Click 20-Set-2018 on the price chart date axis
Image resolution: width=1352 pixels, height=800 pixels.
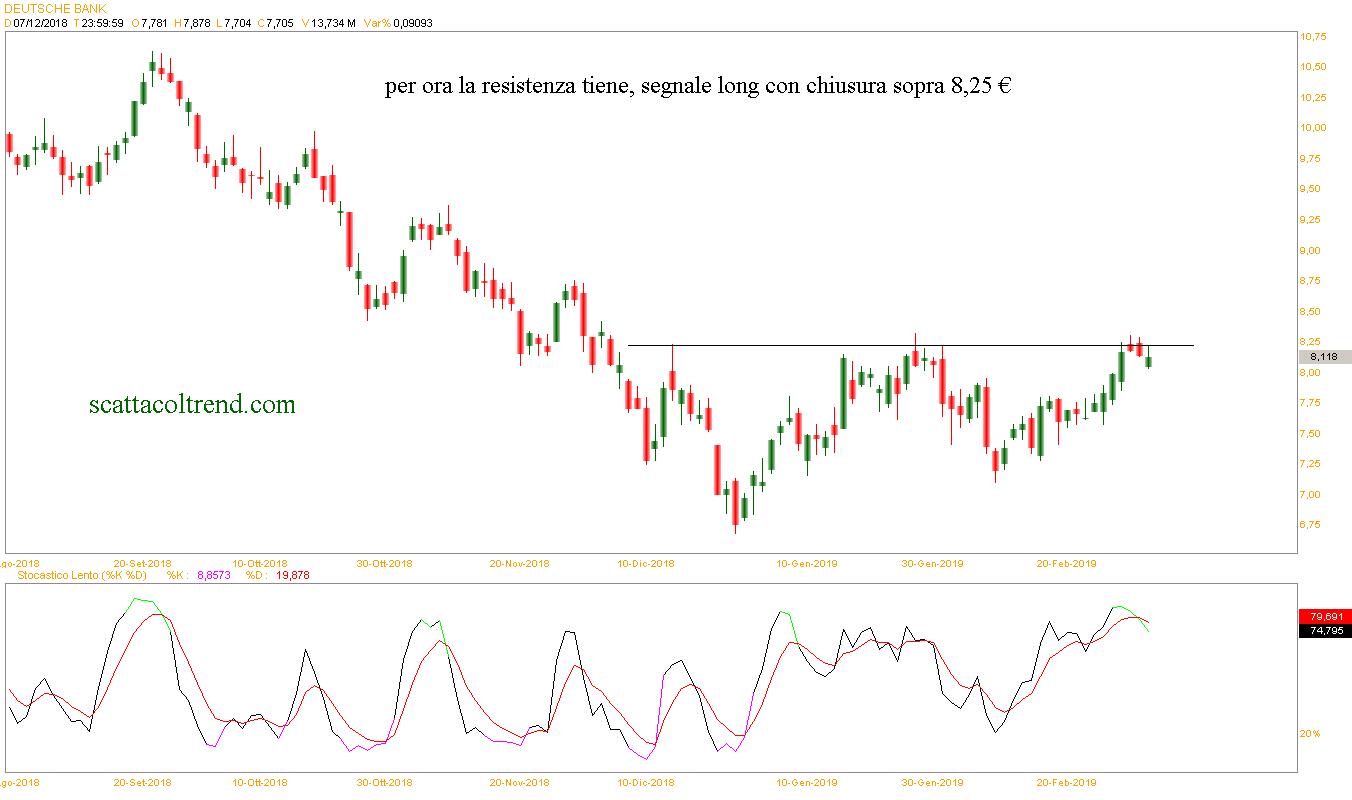[x=142, y=563]
